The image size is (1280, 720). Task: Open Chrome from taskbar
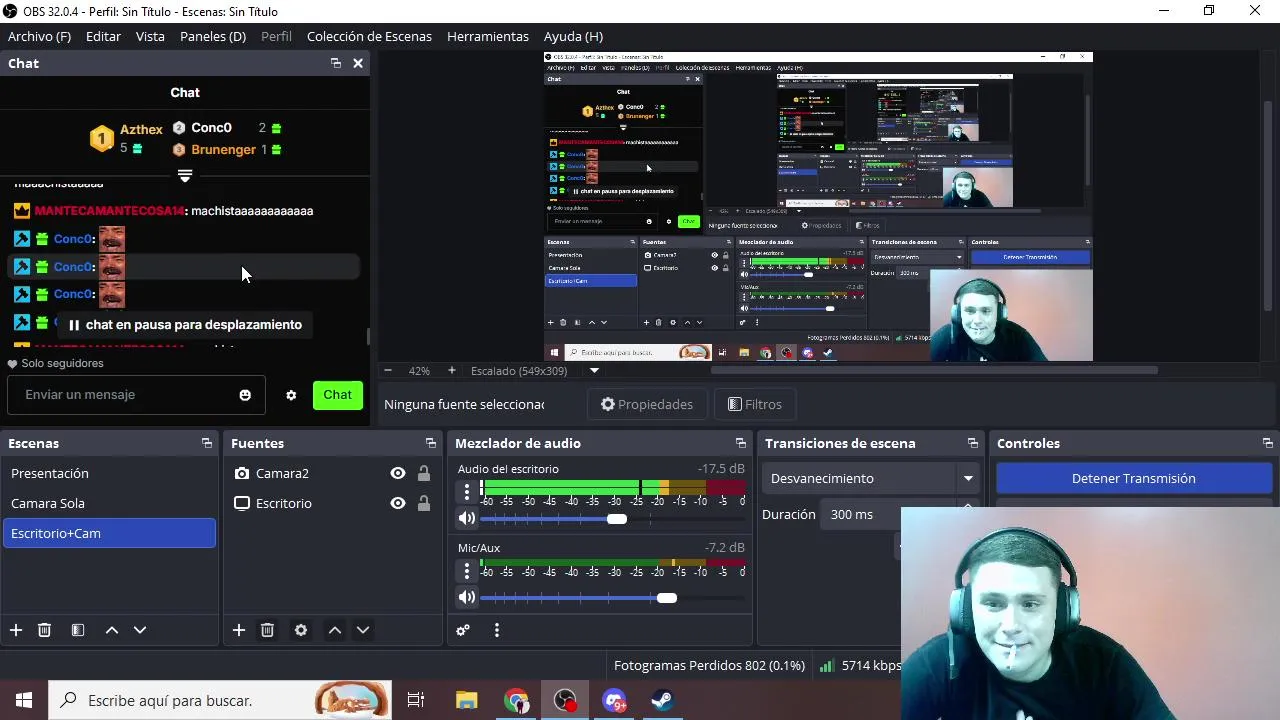(516, 700)
